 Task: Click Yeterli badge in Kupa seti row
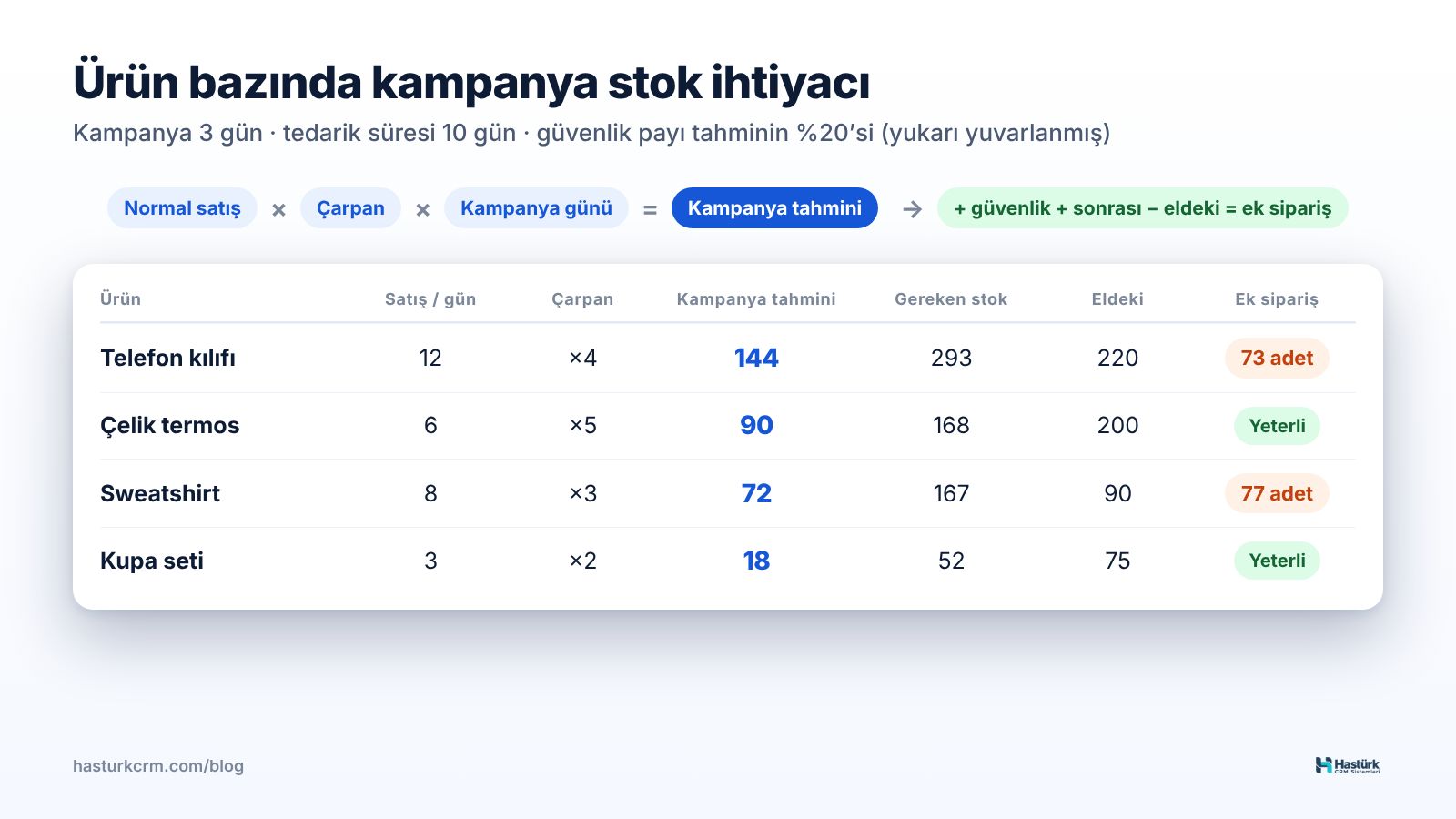[1277, 561]
